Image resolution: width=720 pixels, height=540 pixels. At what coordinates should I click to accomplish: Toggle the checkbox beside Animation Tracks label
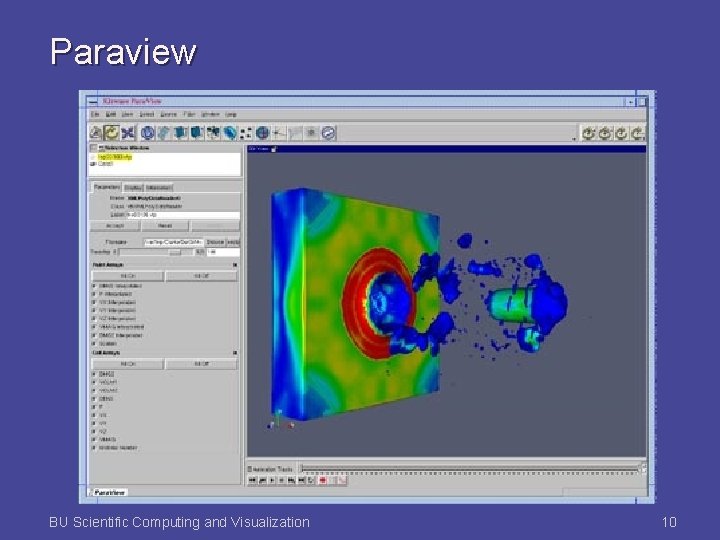coord(250,469)
